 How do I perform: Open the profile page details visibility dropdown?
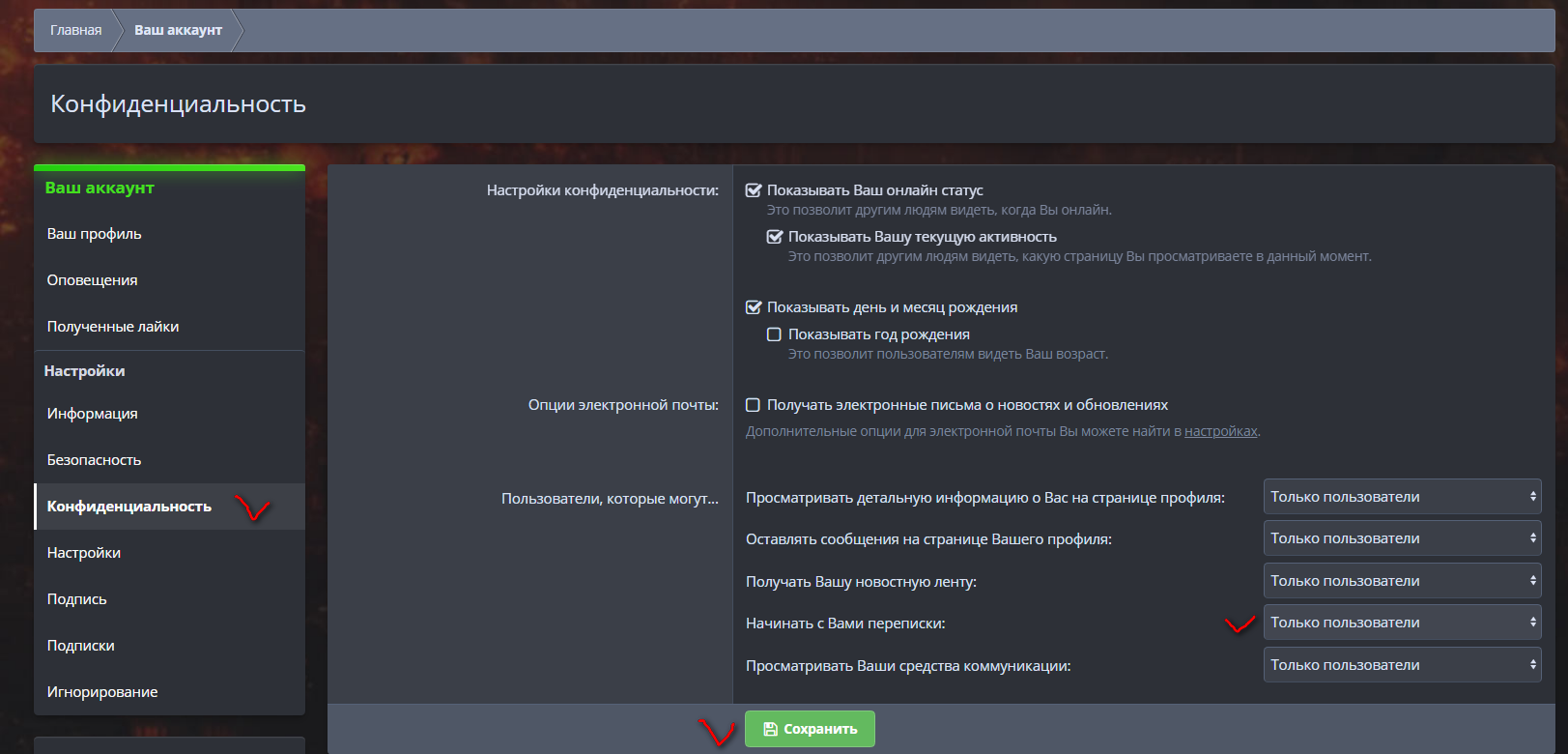click(x=1402, y=497)
